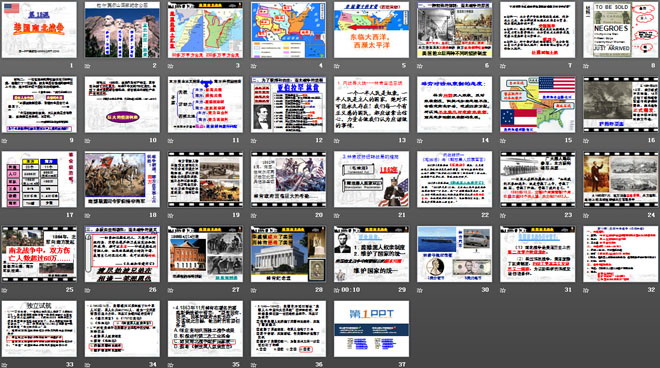Viewport: 660px width, 368px height.
Task: Click the animation star icon under slide 2
Action: (x=88, y=66)
